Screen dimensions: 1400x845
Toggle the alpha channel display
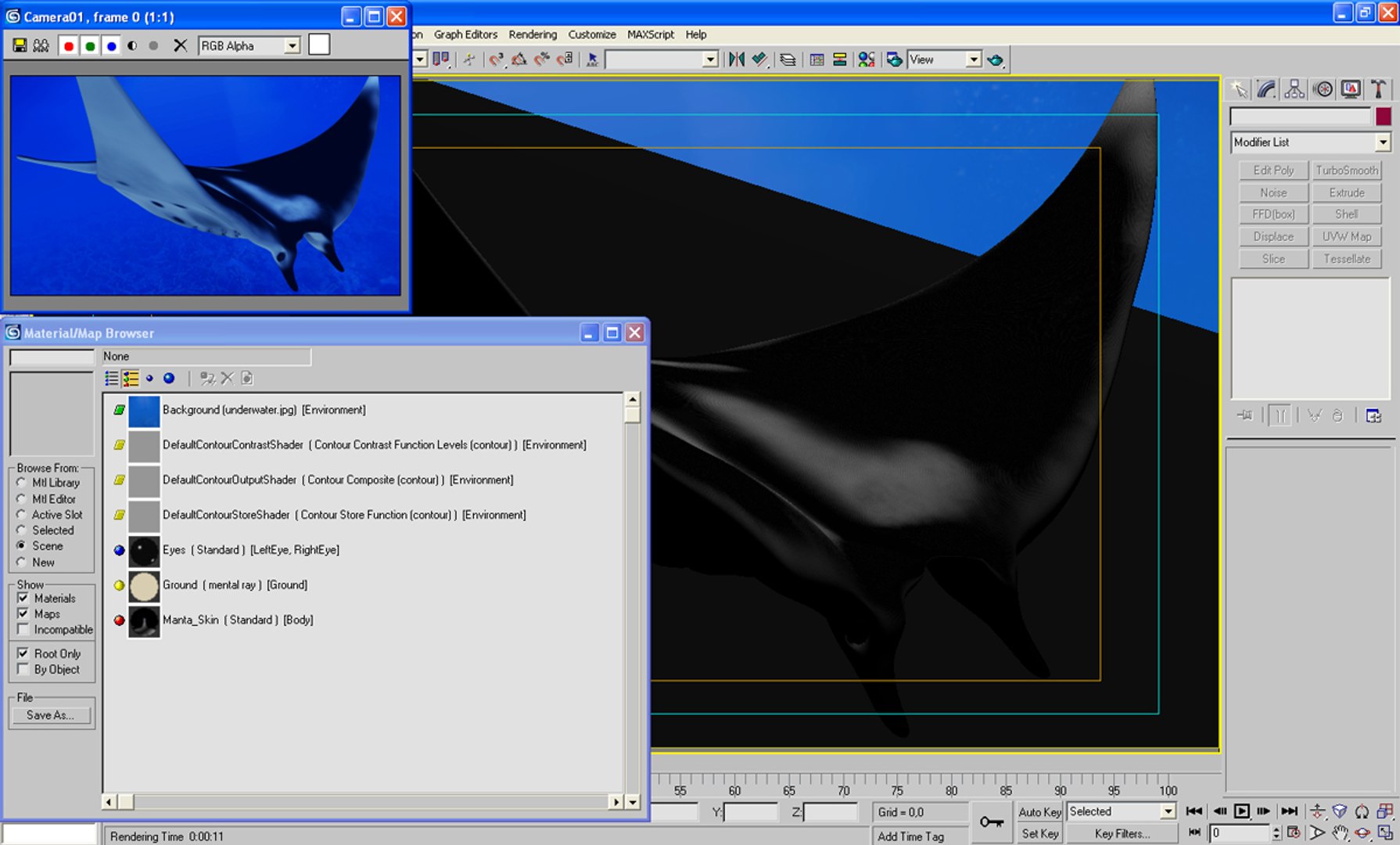(x=132, y=46)
